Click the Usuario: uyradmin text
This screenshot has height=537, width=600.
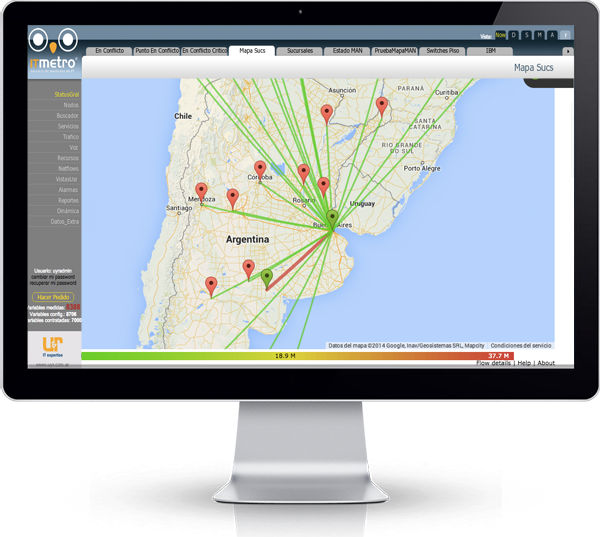[53, 271]
